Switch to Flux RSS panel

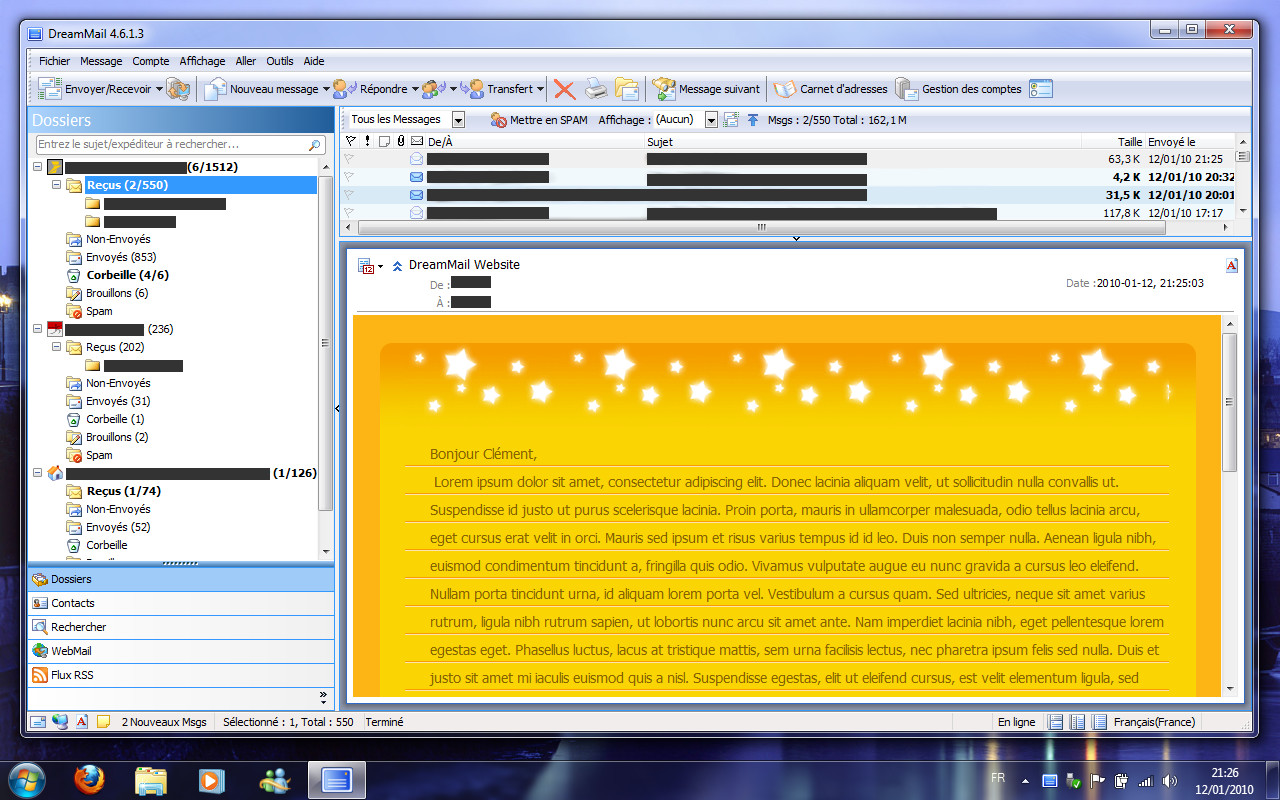click(x=181, y=675)
